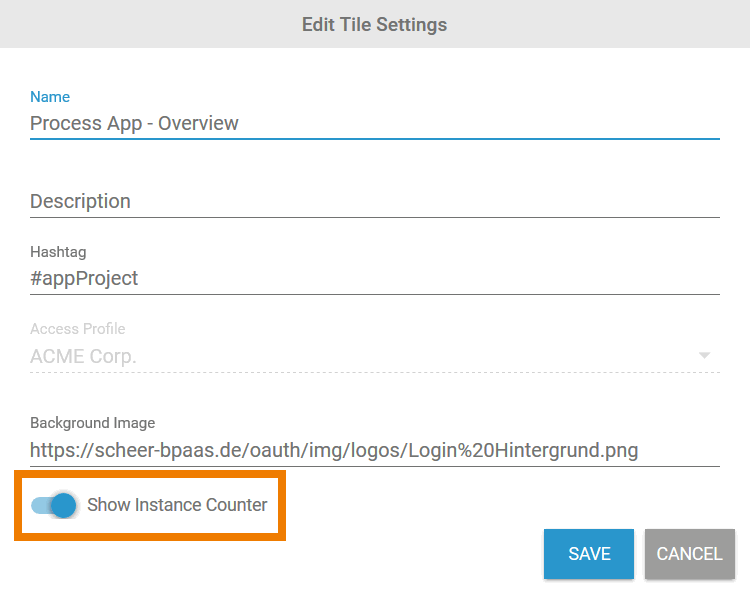Screen dimensions: 750x589
Task: Click into the Description field
Action: tap(375, 201)
